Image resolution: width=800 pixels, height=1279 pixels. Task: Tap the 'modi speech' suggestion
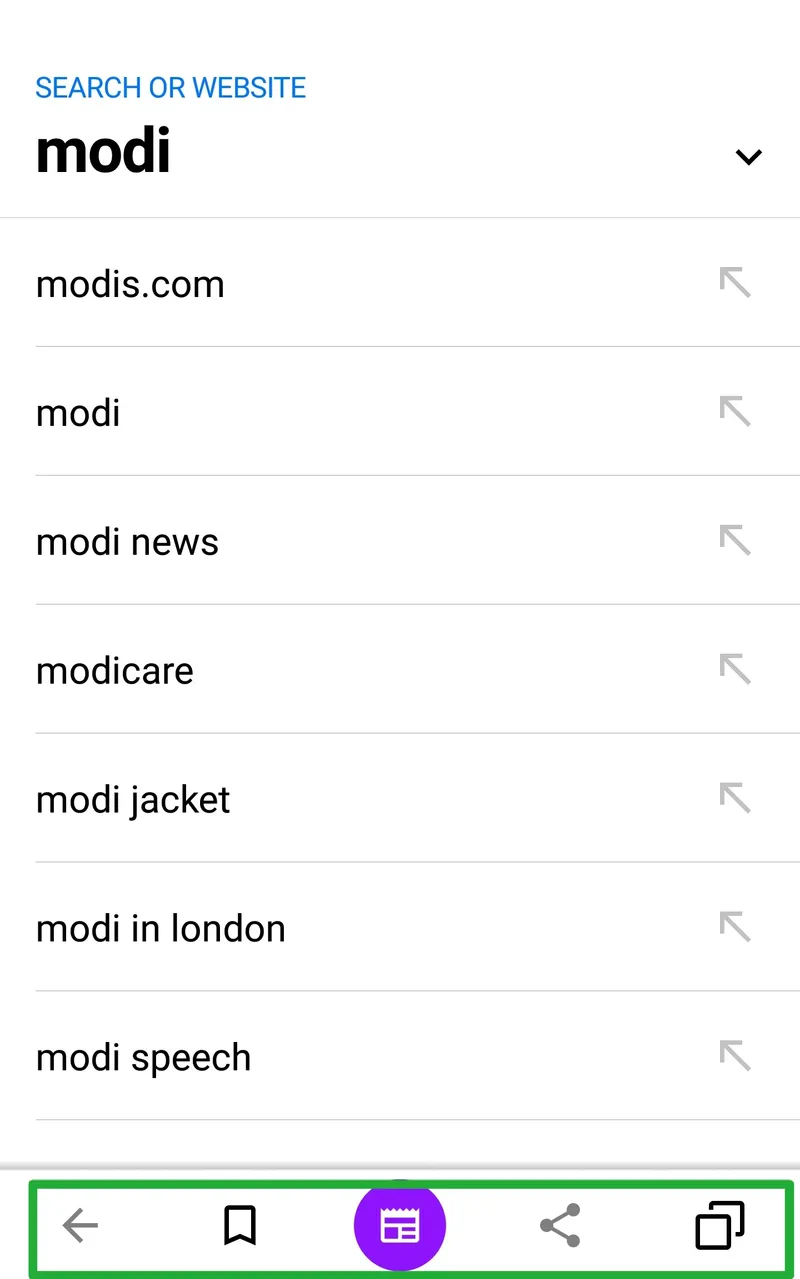pos(143,1058)
